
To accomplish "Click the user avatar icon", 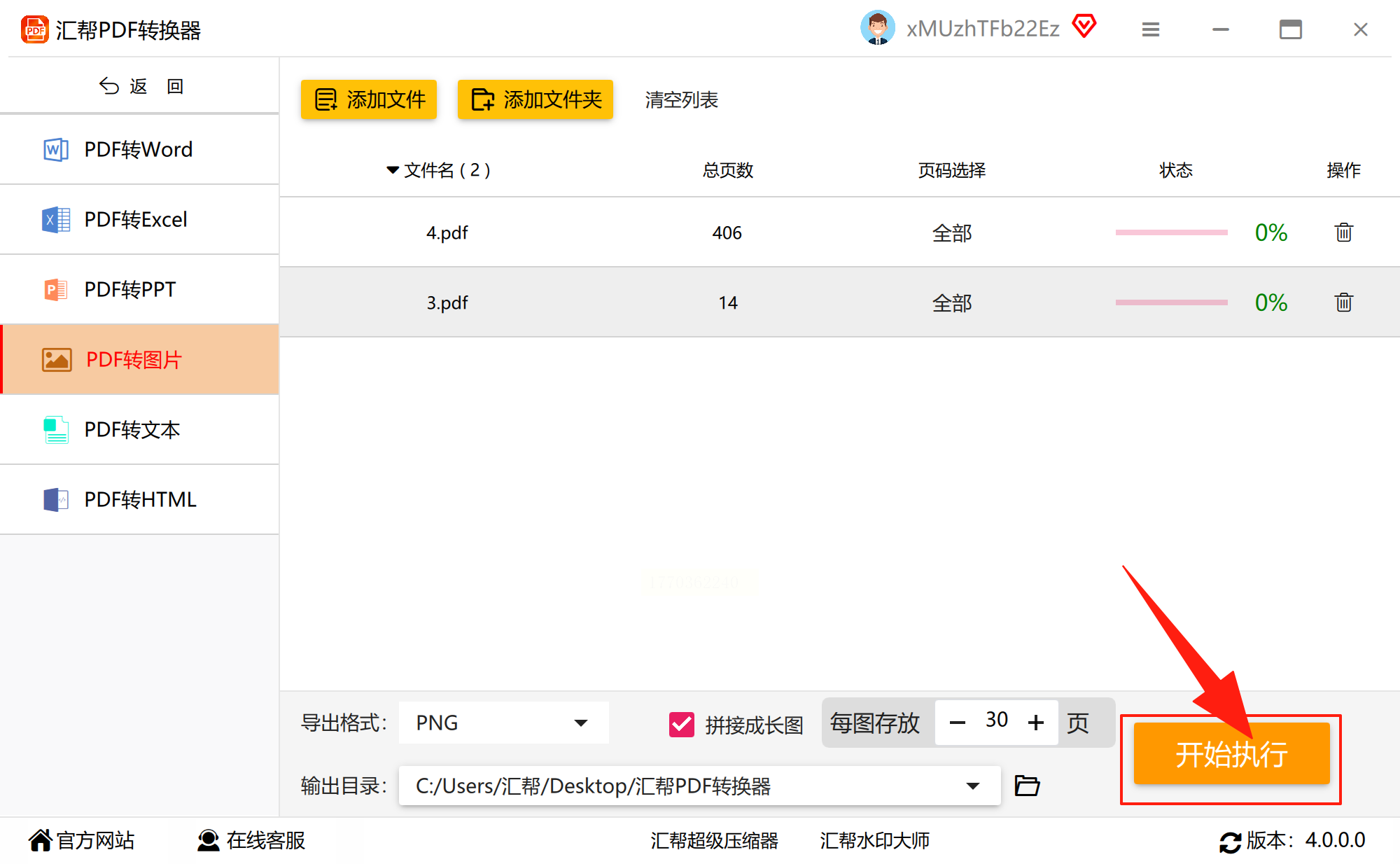I will (877, 28).
